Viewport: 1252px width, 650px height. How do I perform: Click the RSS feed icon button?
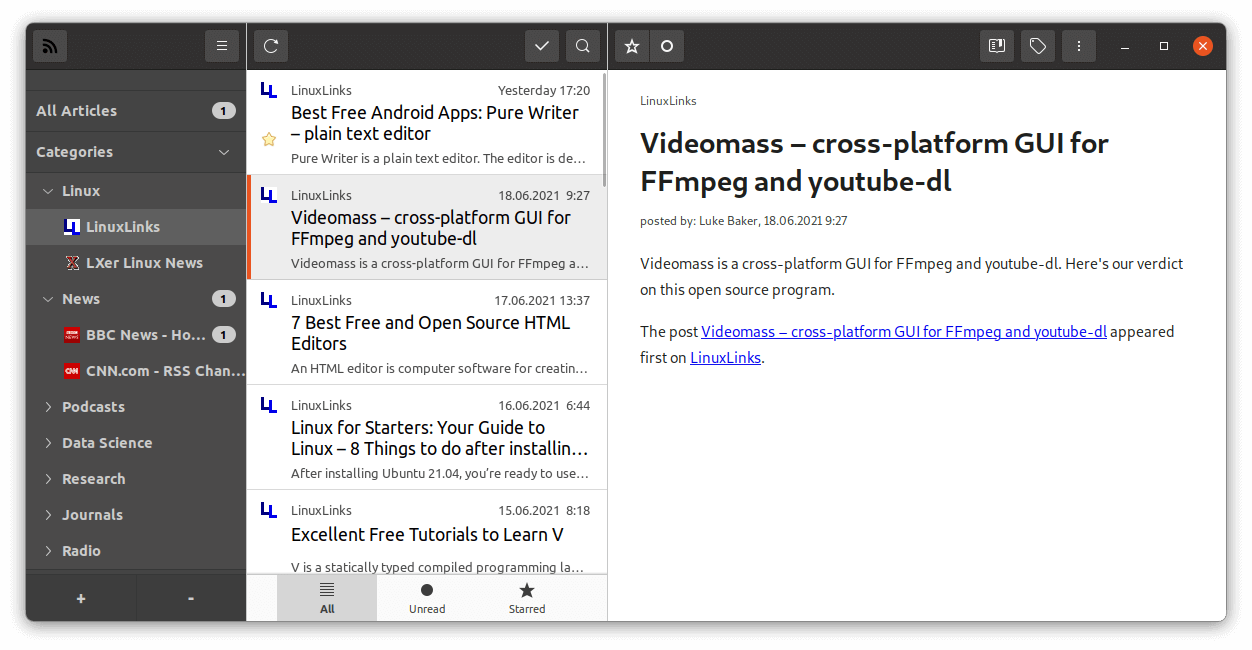50,46
